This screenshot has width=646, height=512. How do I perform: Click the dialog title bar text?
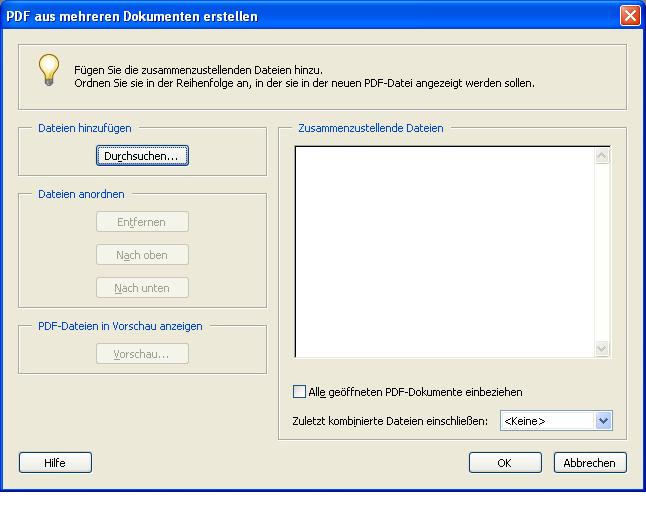click(x=132, y=16)
